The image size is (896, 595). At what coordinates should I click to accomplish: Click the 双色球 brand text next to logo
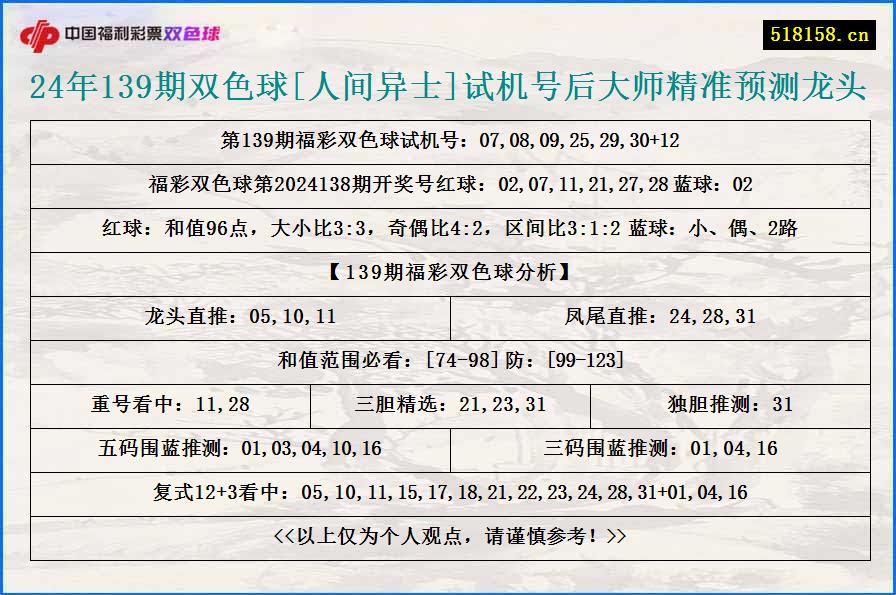click(x=195, y=33)
